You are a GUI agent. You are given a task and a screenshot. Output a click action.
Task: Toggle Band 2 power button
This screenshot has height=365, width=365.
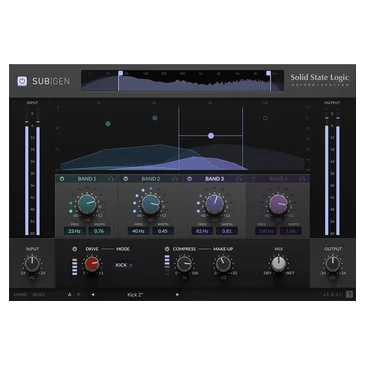pyautogui.click(x=126, y=179)
